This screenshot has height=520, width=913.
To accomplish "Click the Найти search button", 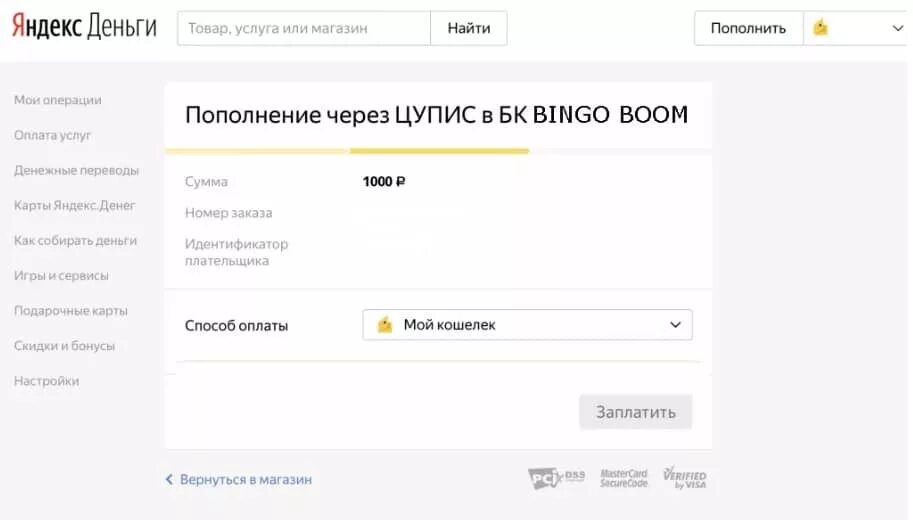I will click(469, 28).
